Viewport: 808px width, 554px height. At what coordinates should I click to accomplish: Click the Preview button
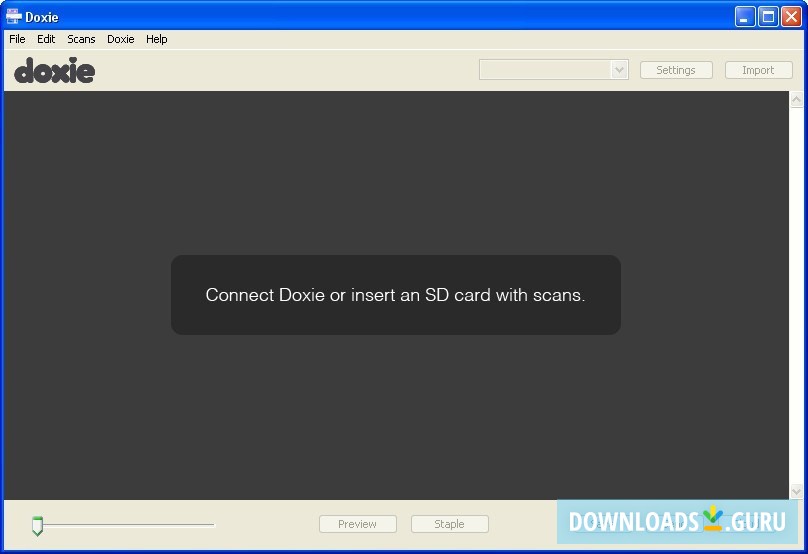[358, 524]
